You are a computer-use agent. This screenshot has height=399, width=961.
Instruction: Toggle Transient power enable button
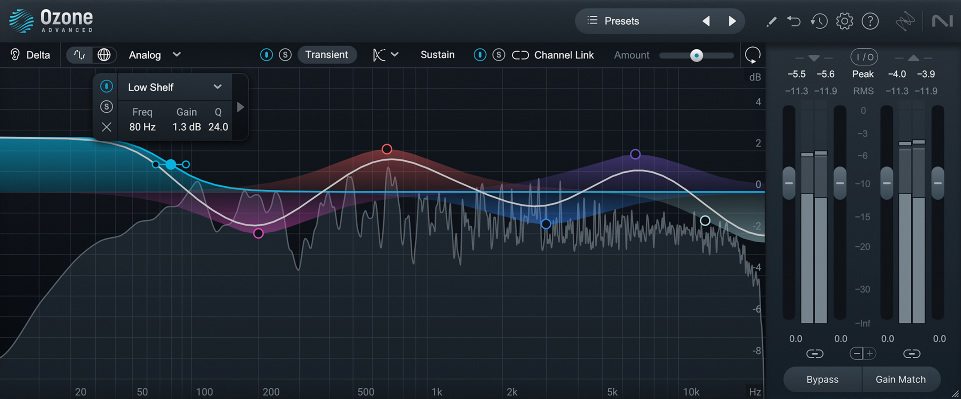point(267,55)
